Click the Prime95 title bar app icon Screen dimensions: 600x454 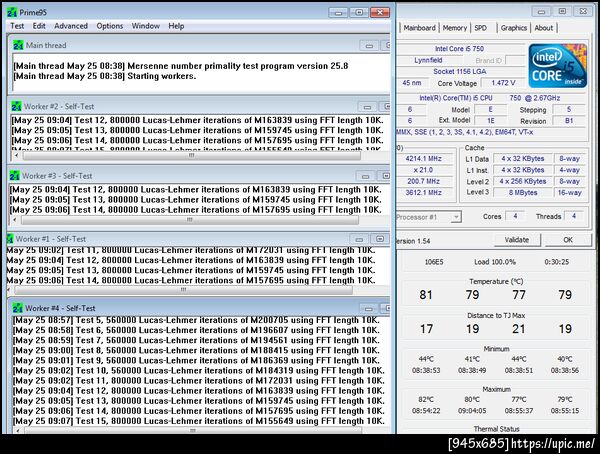coord(12,13)
